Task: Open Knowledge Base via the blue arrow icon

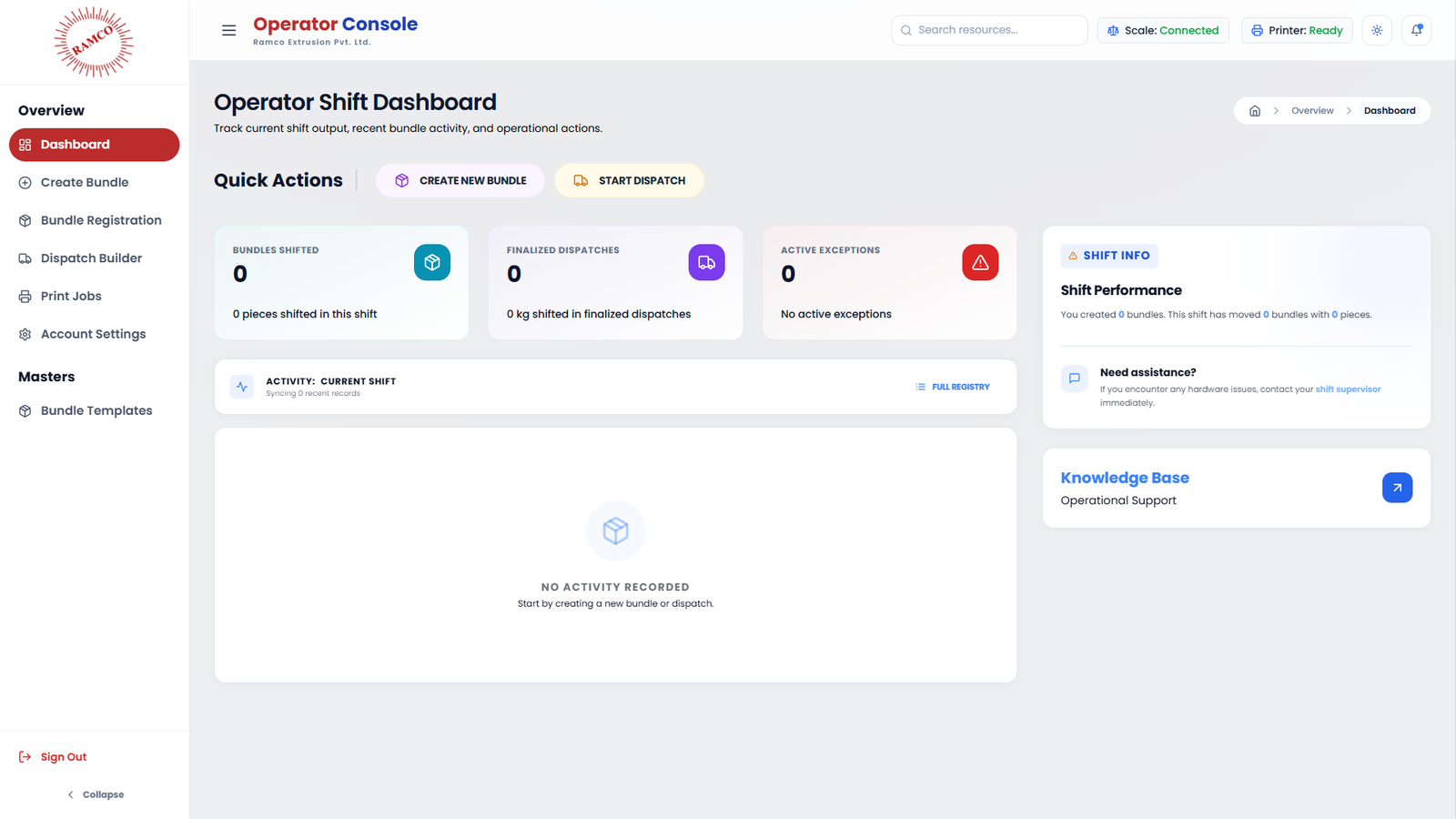Action: [1397, 488]
